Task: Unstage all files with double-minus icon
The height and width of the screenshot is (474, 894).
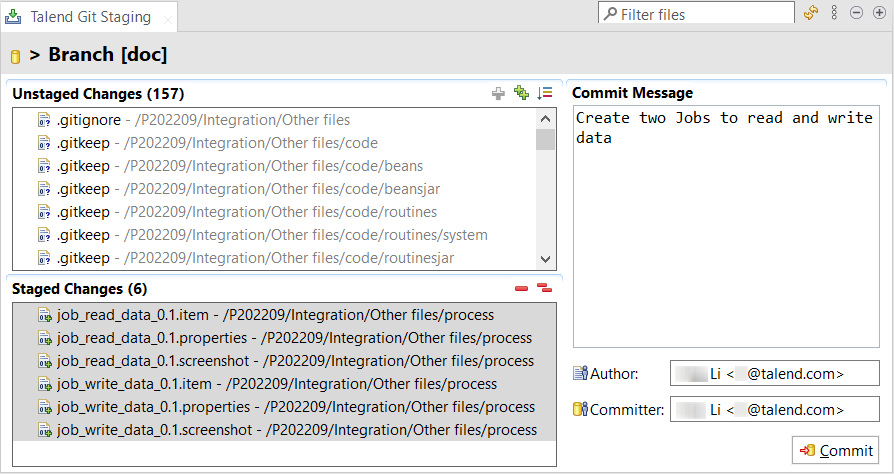Action: coord(545,289)
